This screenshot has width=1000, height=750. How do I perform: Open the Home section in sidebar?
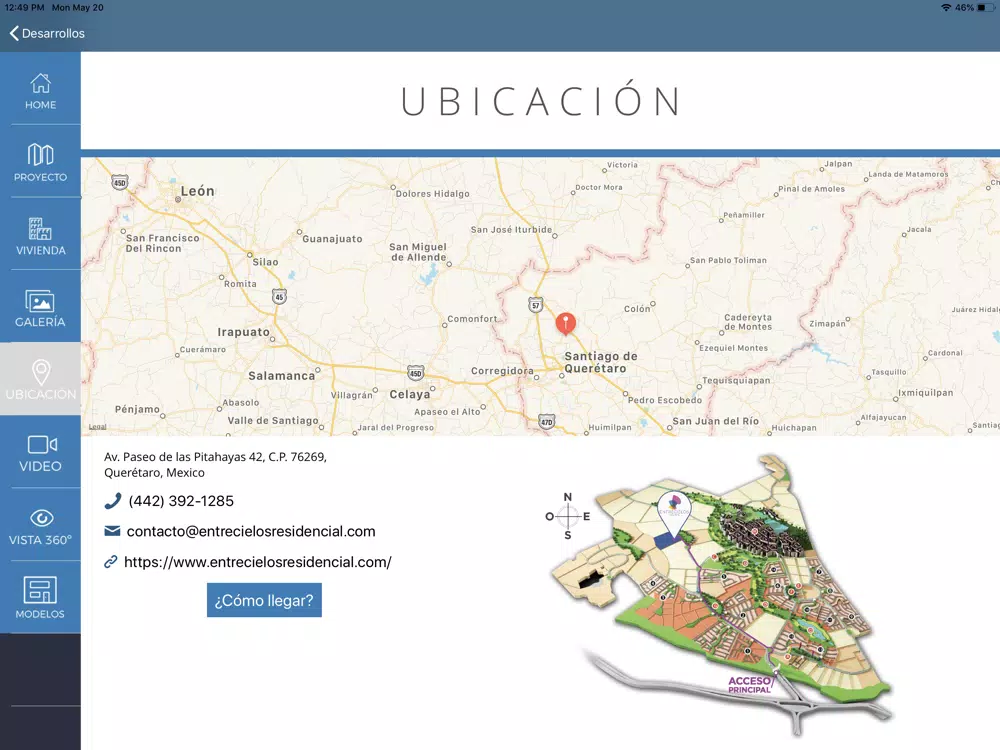(x=40, y=89)
